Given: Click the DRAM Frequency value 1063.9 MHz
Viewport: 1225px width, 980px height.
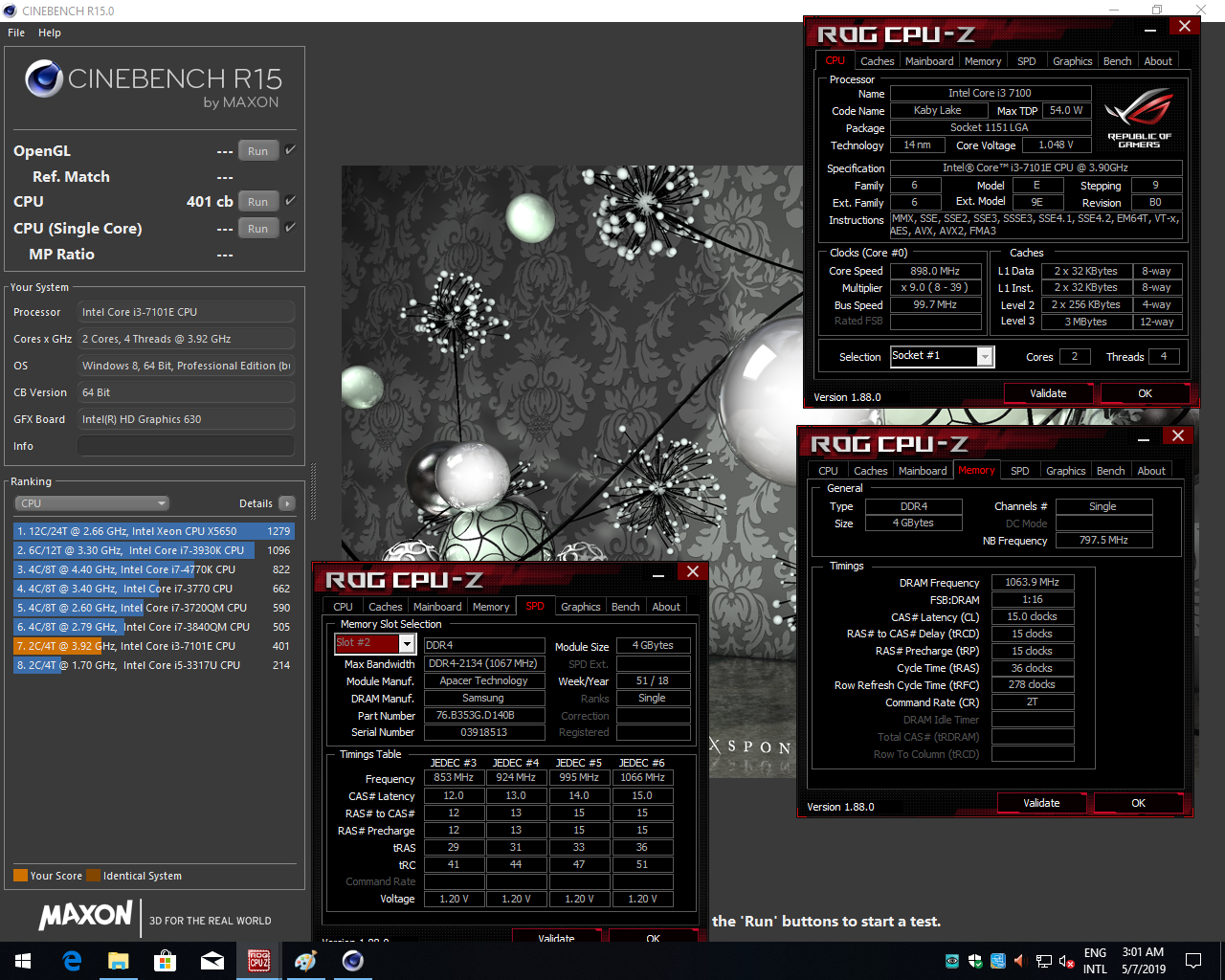Looking at the screenshot, I should [1033, 583].
